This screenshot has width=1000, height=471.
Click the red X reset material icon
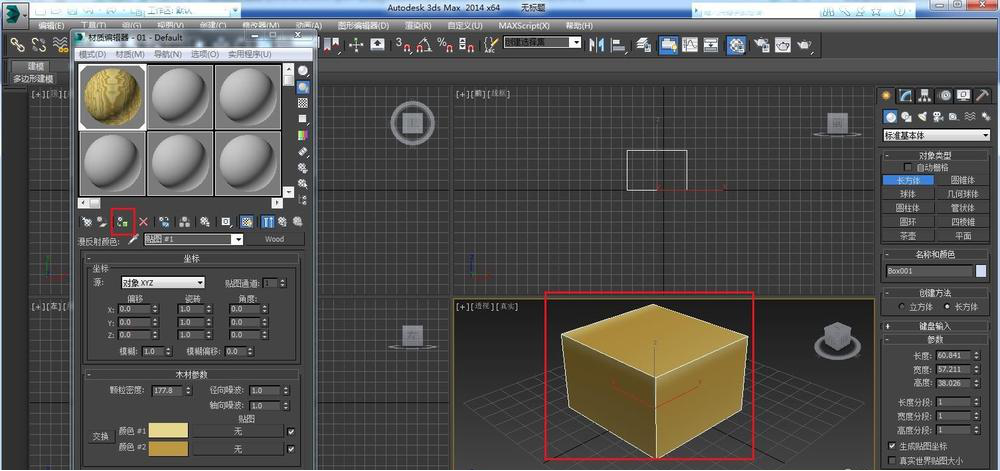(x=143, y=221)
